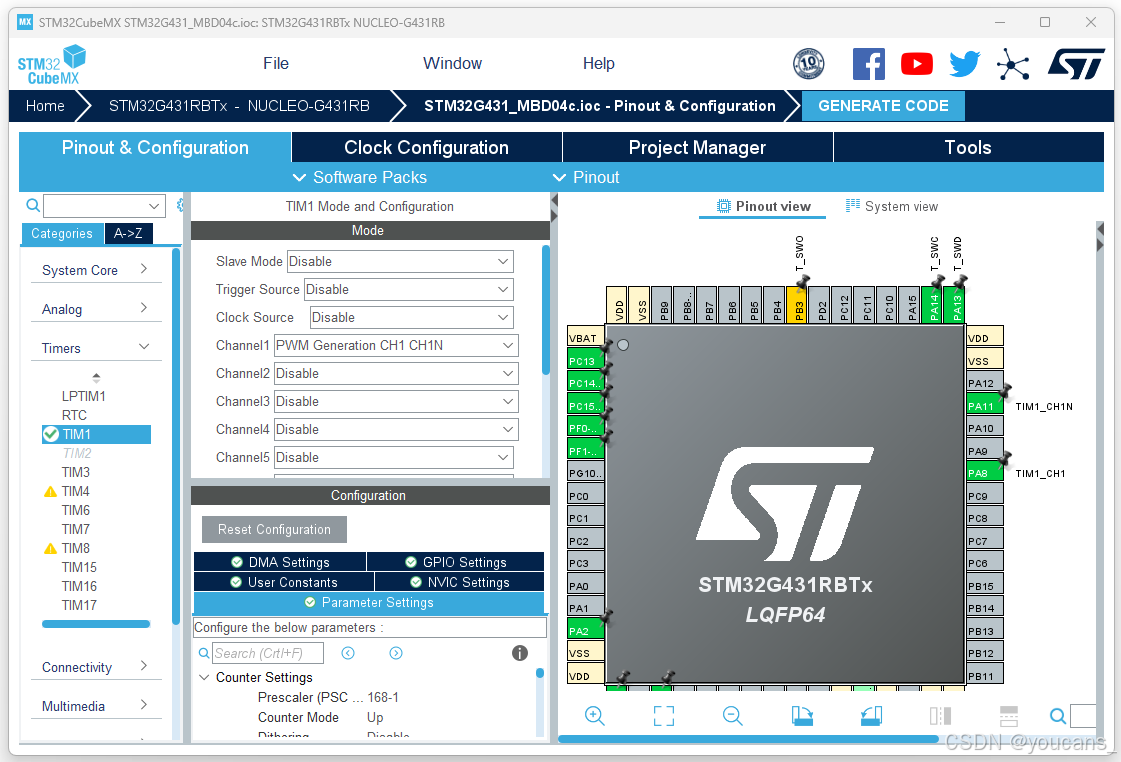Click STM32G431RBTx NUCLEO-G431RB breadcrumb
Viewport: 1121px width, 762px height.
point(239,106)
